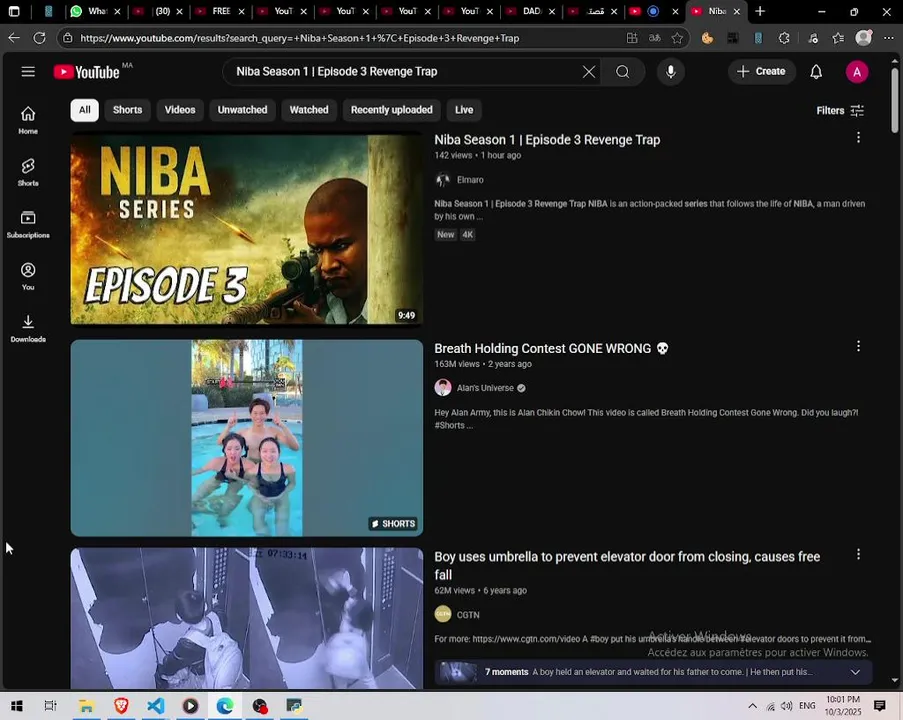Open Brave browser from taskbar
The image size is (903, 720).
pyautogui.click(x=121, y=706)
